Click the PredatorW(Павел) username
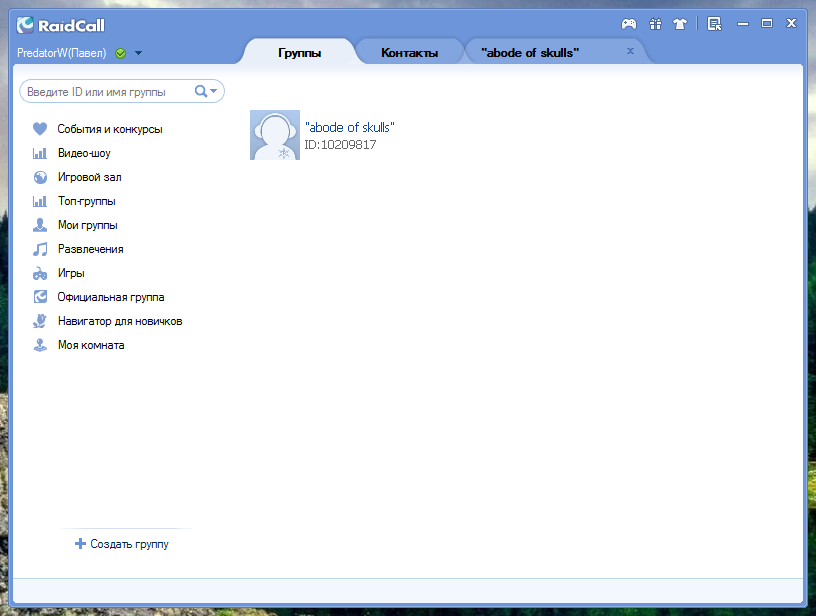 pyautogui.click(x=61, y=53)
